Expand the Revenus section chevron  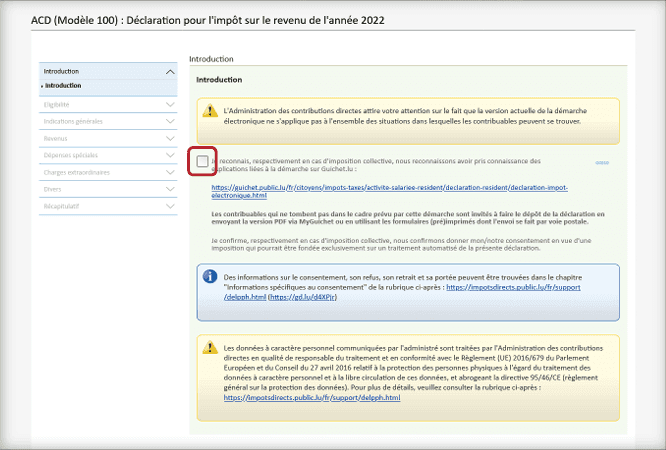click(169, 139)
